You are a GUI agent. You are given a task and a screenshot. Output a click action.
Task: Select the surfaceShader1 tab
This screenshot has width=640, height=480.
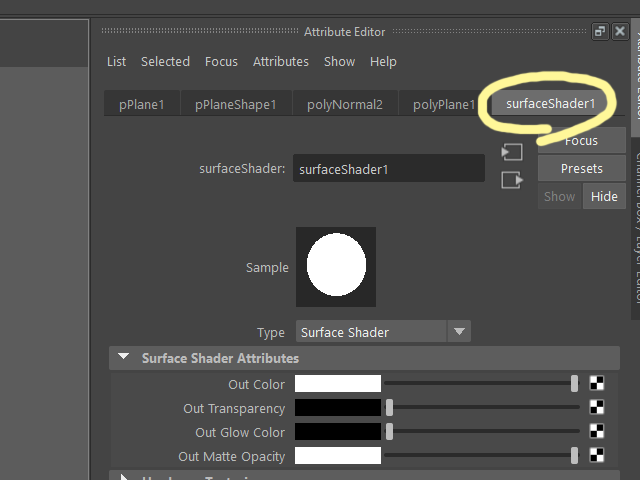tap(551, 104)
